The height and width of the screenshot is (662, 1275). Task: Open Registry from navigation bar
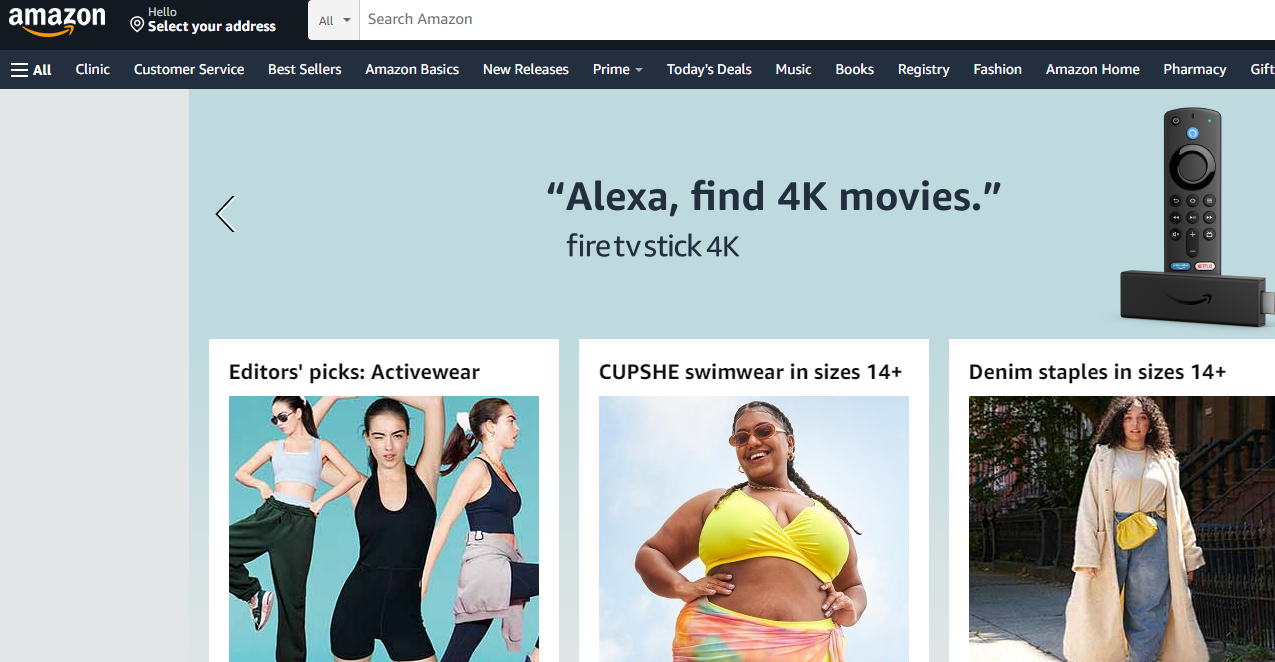(x=924, y=69)
